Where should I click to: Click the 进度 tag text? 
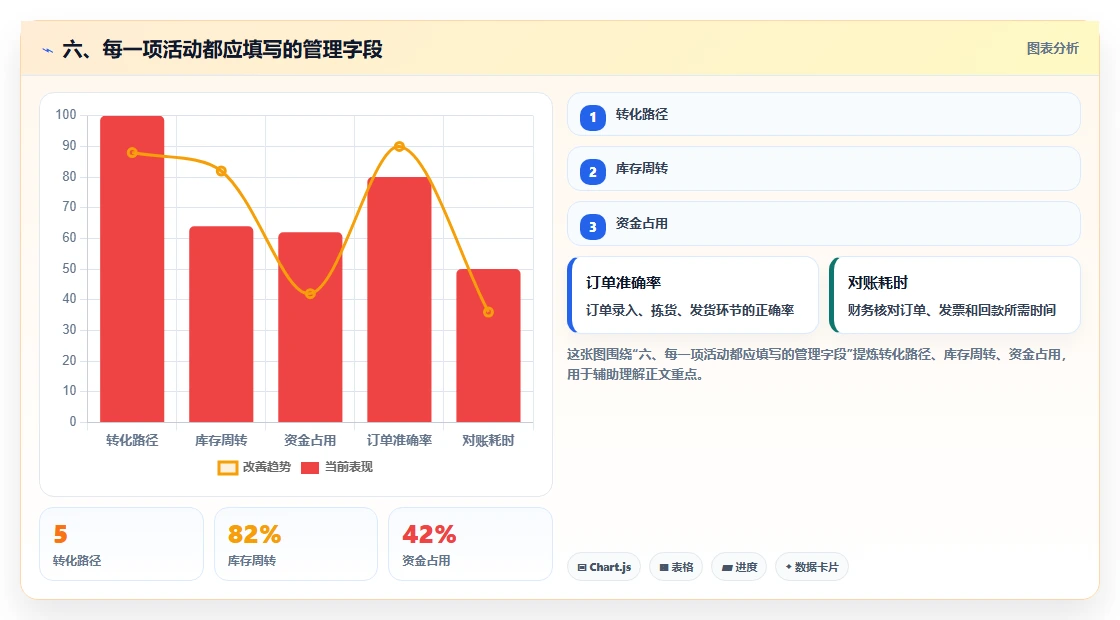(x=746, y=567)
